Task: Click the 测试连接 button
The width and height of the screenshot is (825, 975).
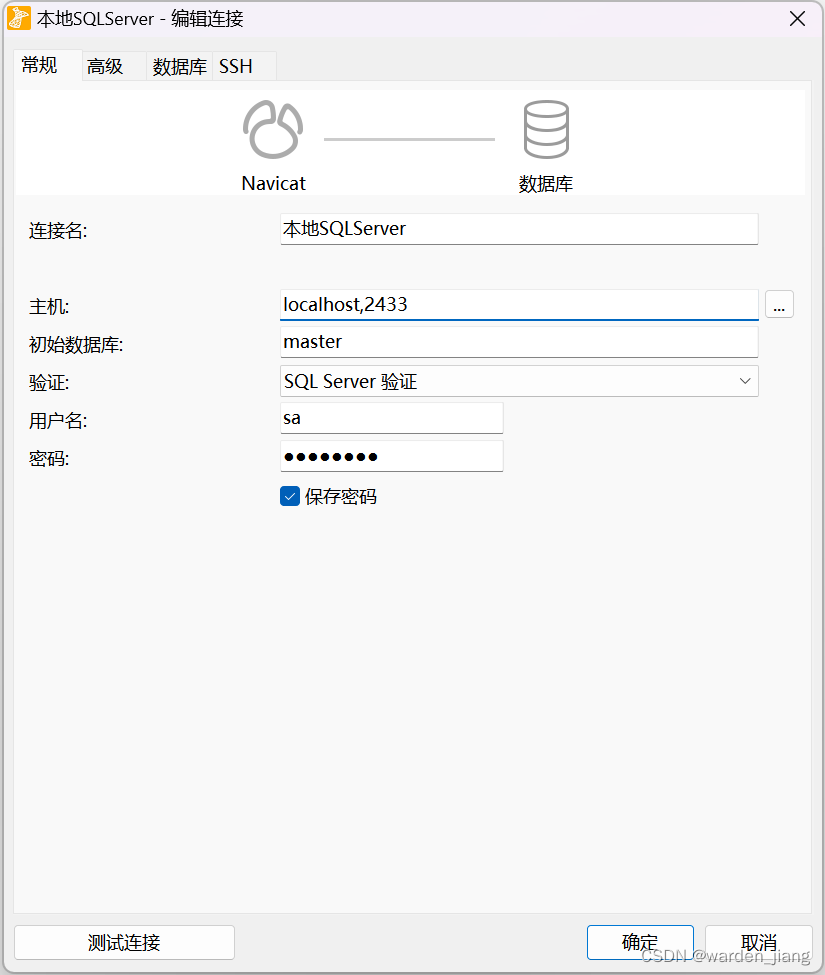Action: [x=124, y=942]
